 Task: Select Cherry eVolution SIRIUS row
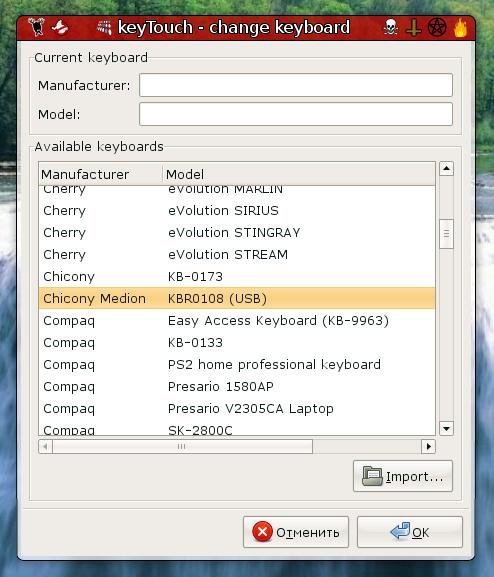tap(237, 210)
